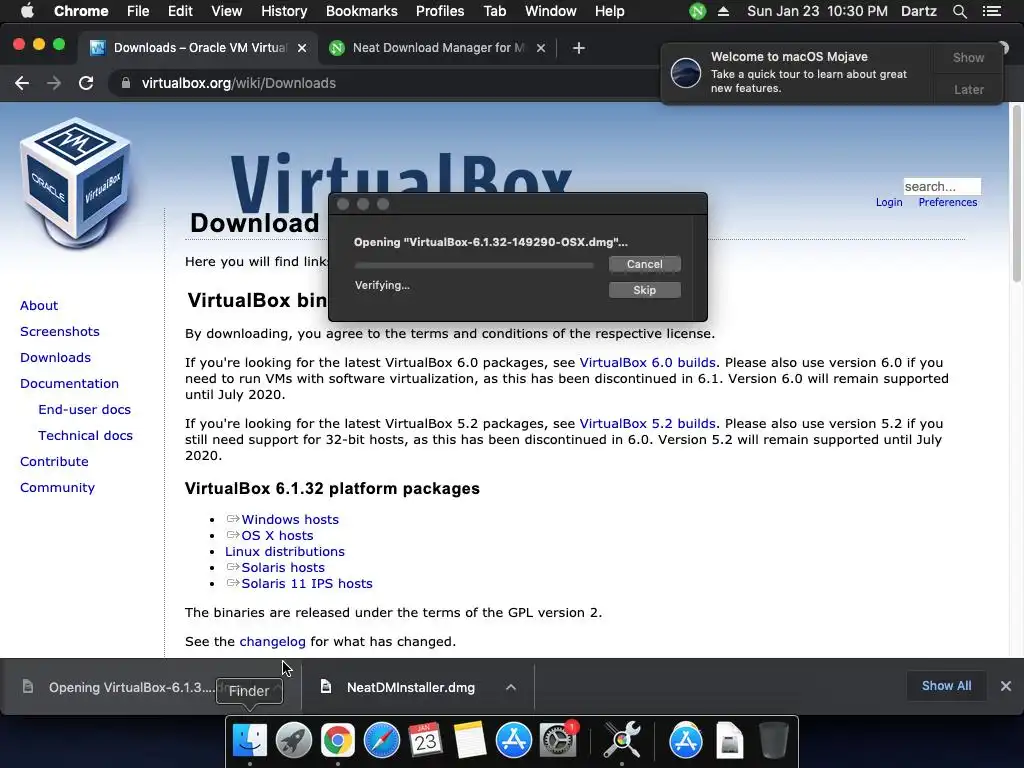1024x768 pixels.
Task: Open End-user docs link
Action: click(x=84, y=409)
